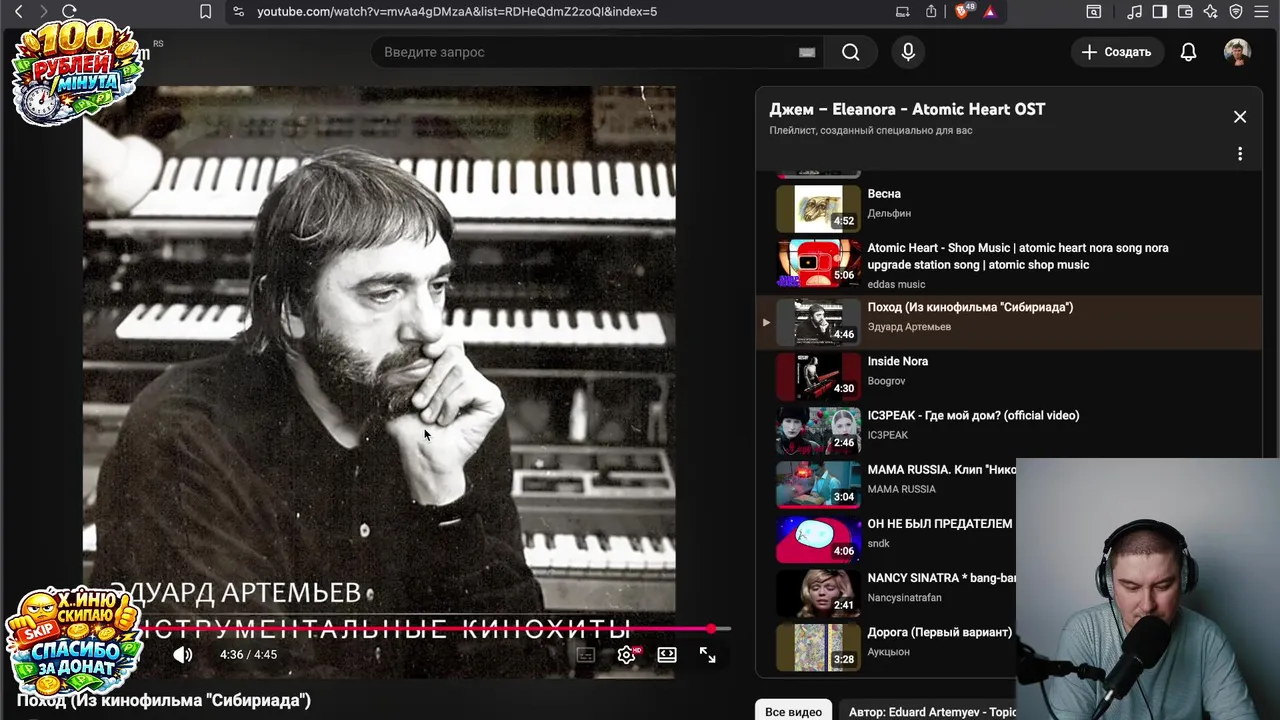Play Весна by Дельфин from playlist
The height and width of the screenshot is (720, 1280).
(1008, 208)
